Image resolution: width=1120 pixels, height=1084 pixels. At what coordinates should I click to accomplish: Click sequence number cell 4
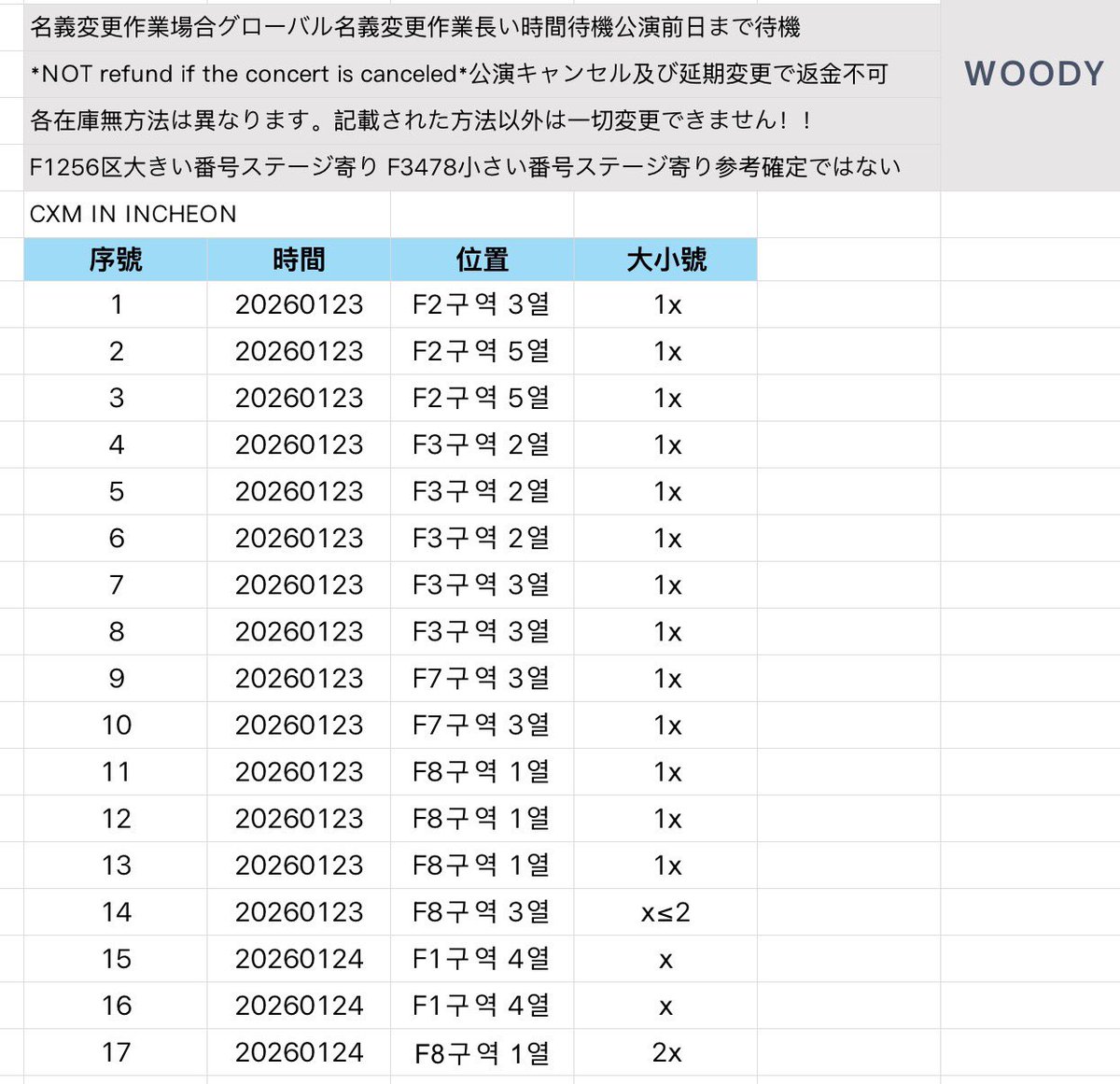pos(116,444)
